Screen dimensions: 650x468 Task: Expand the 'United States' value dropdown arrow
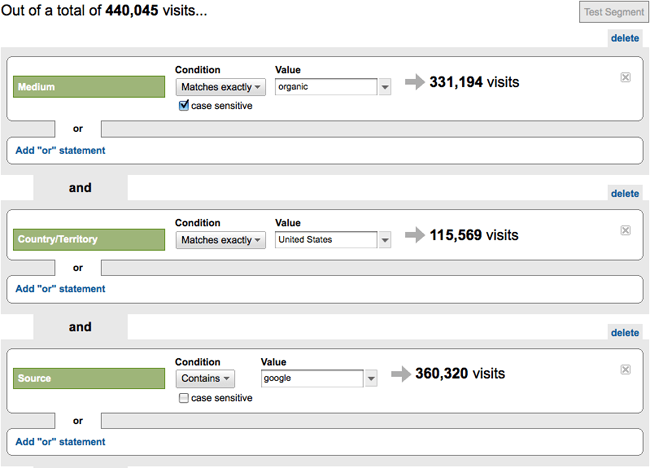[384, 240]
